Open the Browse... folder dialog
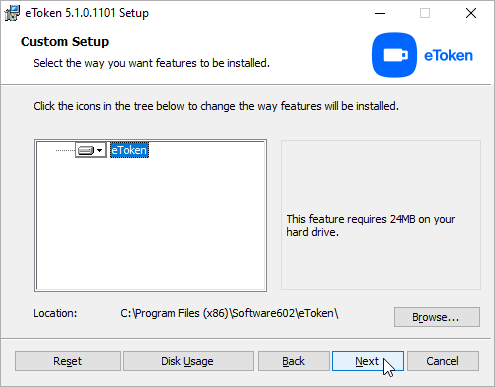This screenshot has width=495, height=387. [x=437, y=317]
